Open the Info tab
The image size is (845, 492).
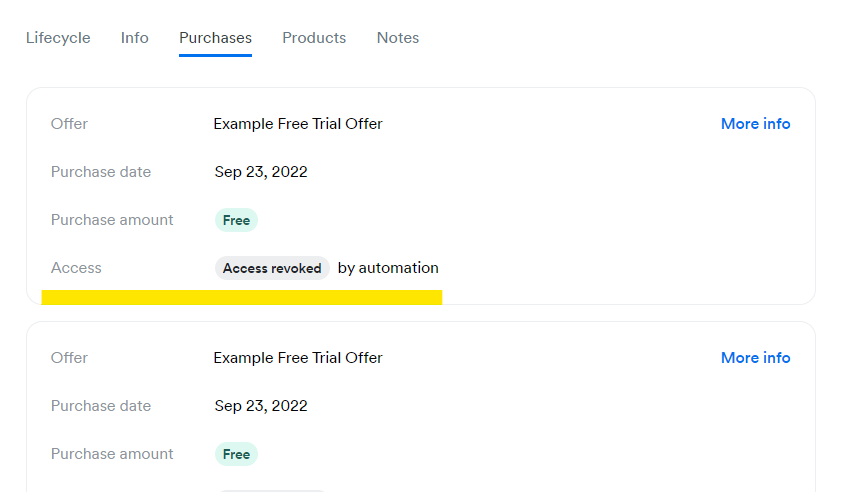135,38
